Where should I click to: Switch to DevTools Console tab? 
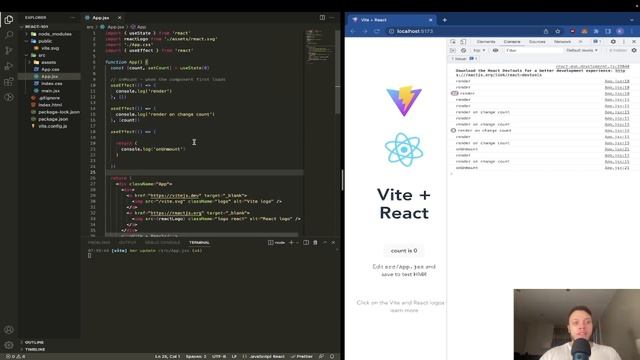pos(512,42)
